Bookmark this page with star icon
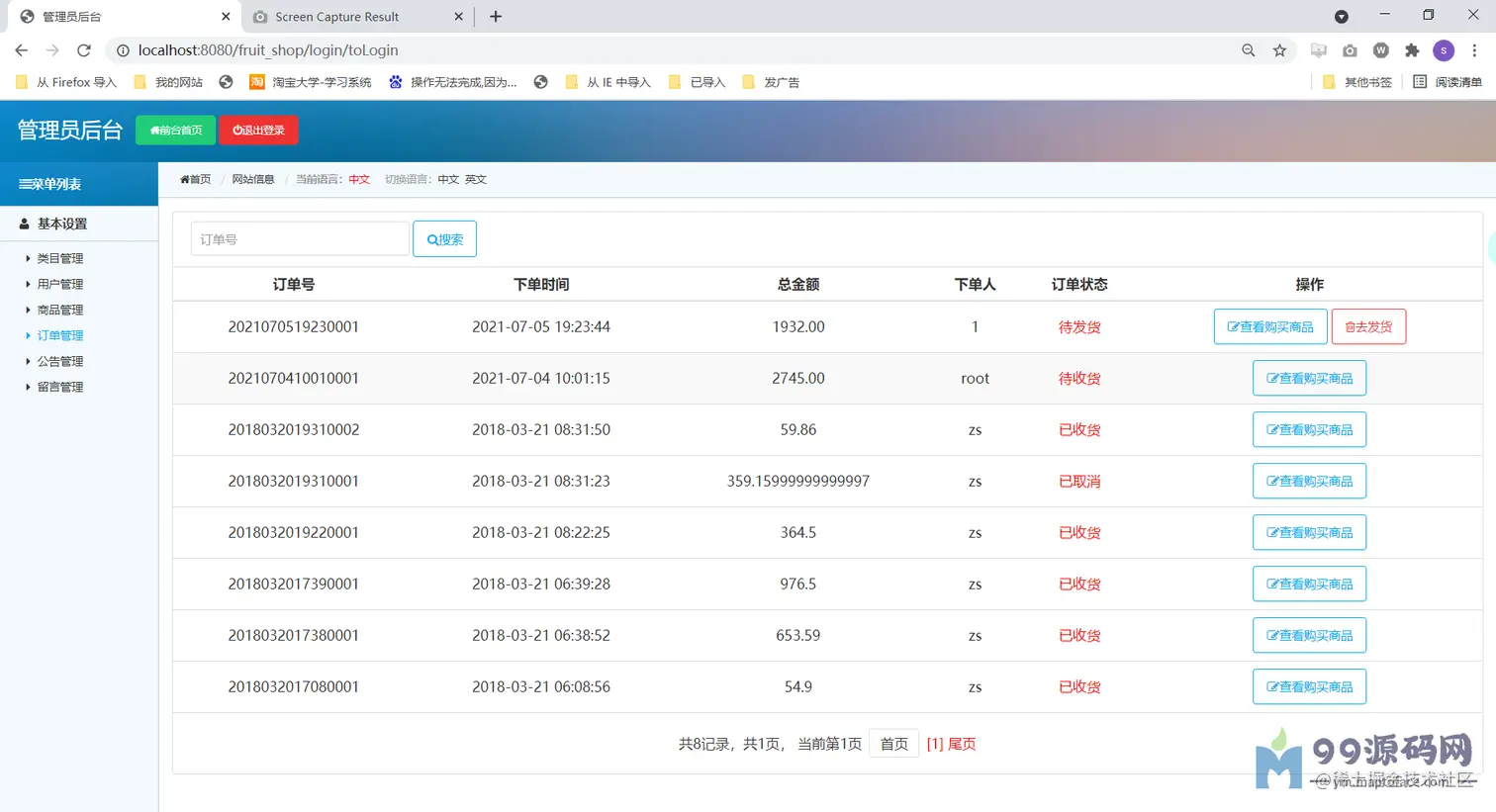 point(1279,50)
